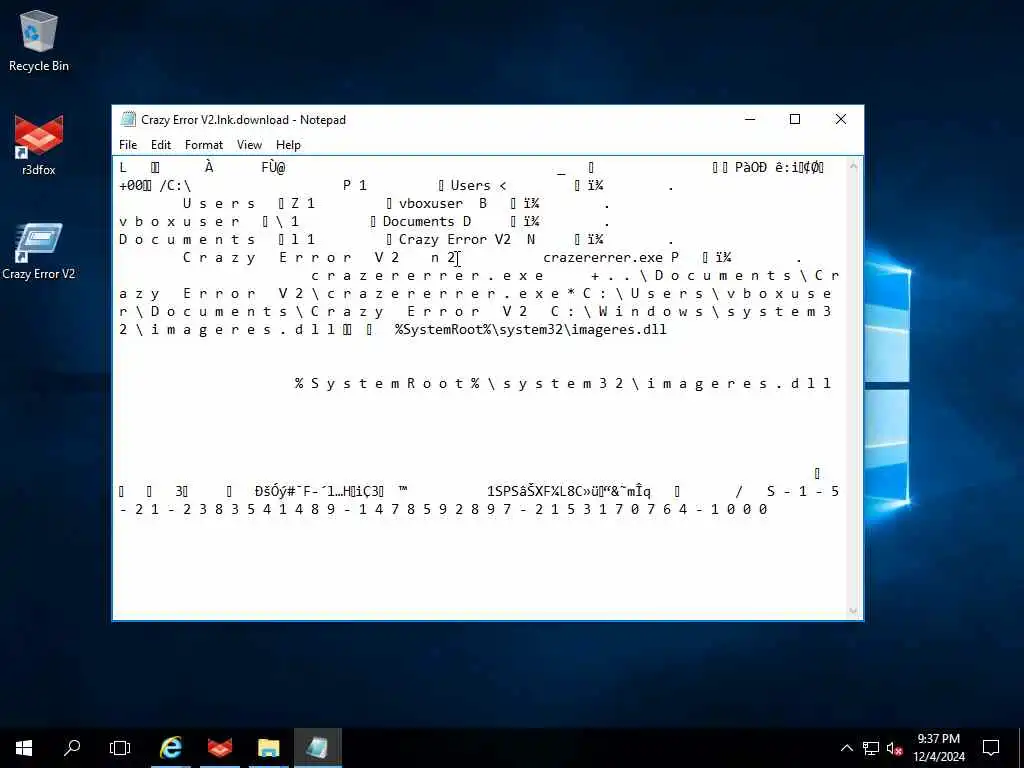Click the Notepad taskbar button

point(317,748)
